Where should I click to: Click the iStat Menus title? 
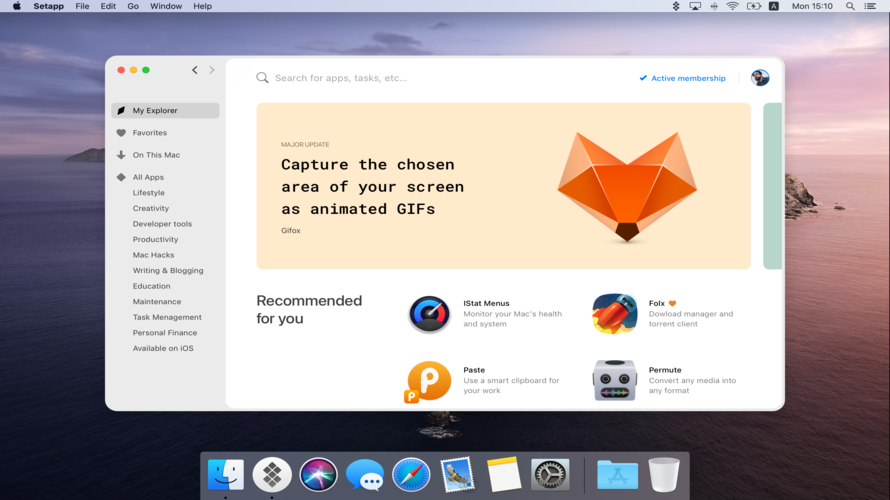click(x=486, y=304)
